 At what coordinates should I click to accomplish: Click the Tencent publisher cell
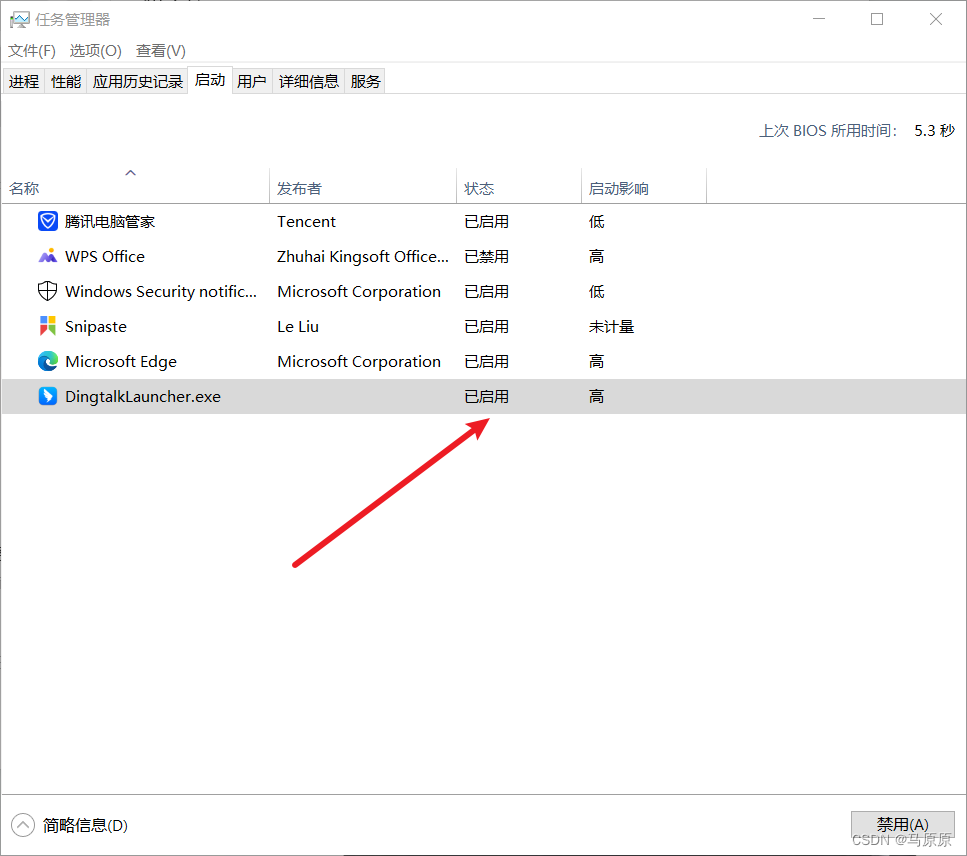tap(306, 221)
